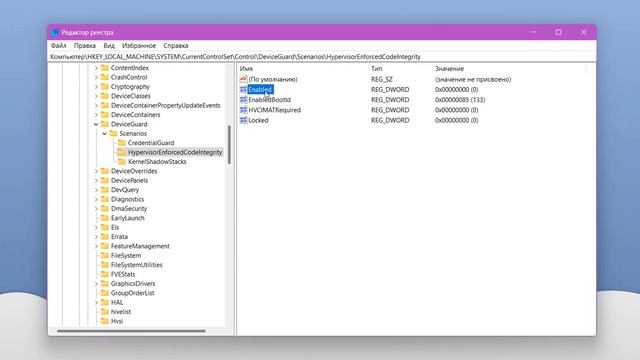Click the Enabled DWORD value icon
Viewport: 640px width, 360px height.
(243, 89)
